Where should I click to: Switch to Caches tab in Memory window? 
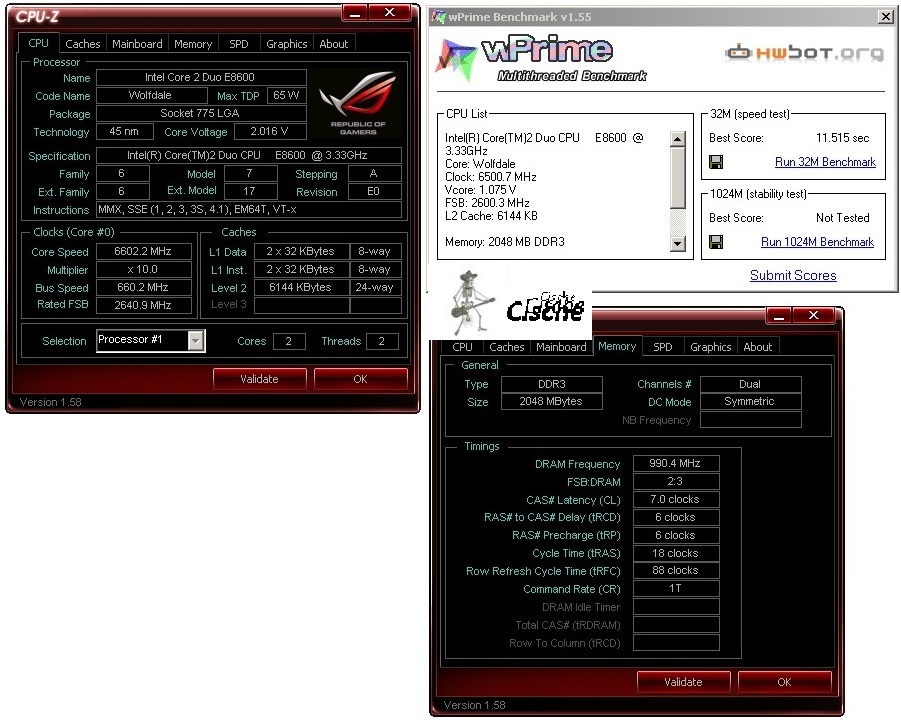[507, 347]
